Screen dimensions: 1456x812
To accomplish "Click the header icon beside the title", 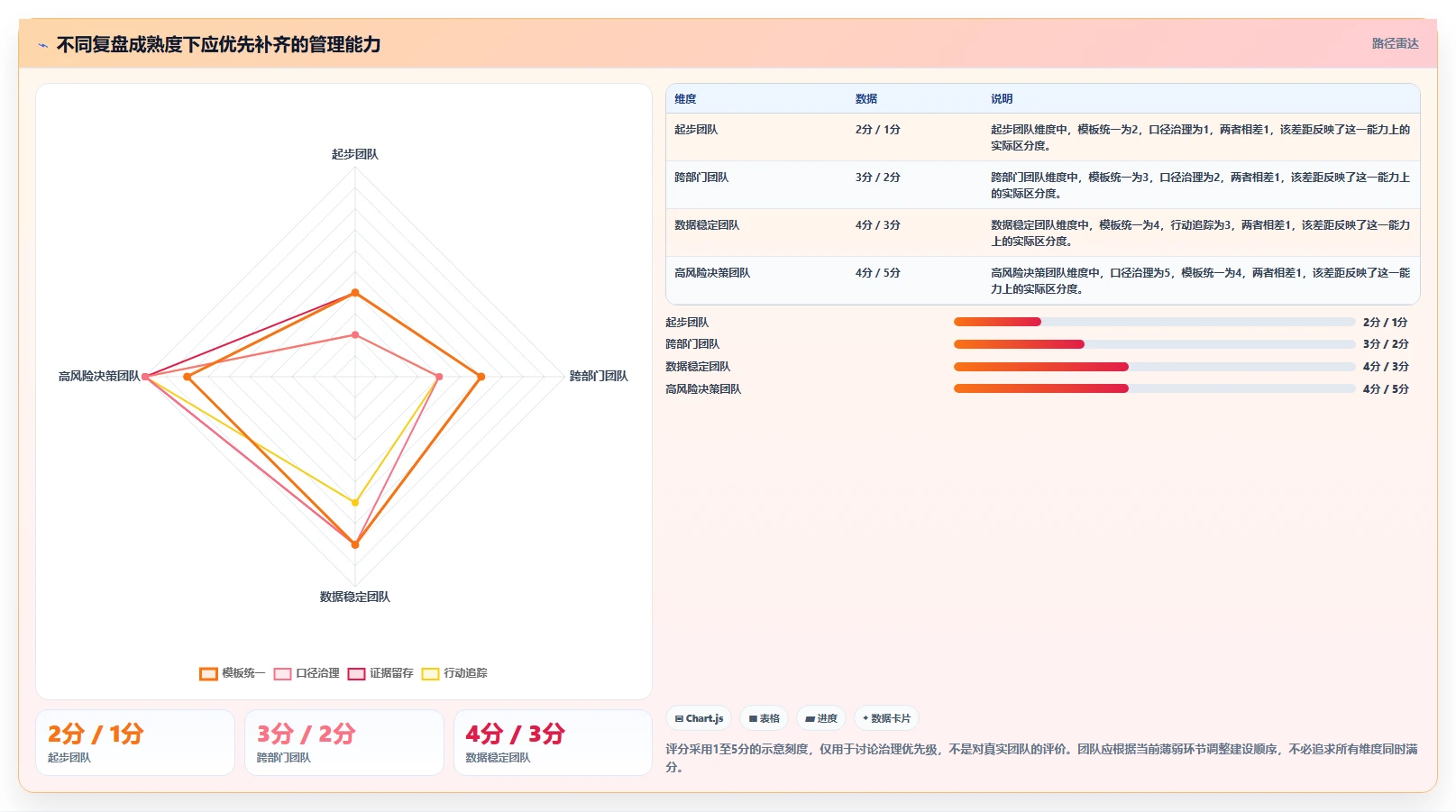I will [x=42, y=45].
